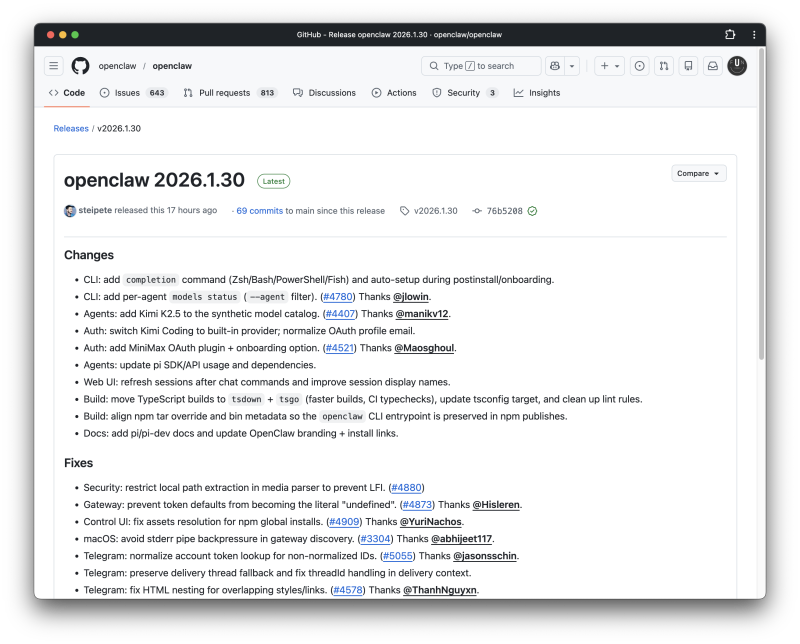Open the notifications inbox icon
Image resolution: width=800 pixels, height=644 pixels.
pyautogui.click(x=713, y=66)
